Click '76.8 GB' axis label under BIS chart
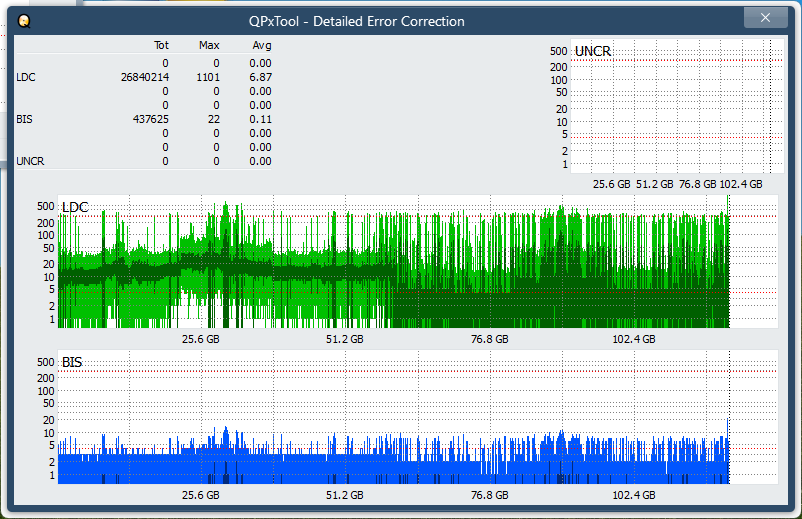 pyautogui.click(x=489, y=495)
